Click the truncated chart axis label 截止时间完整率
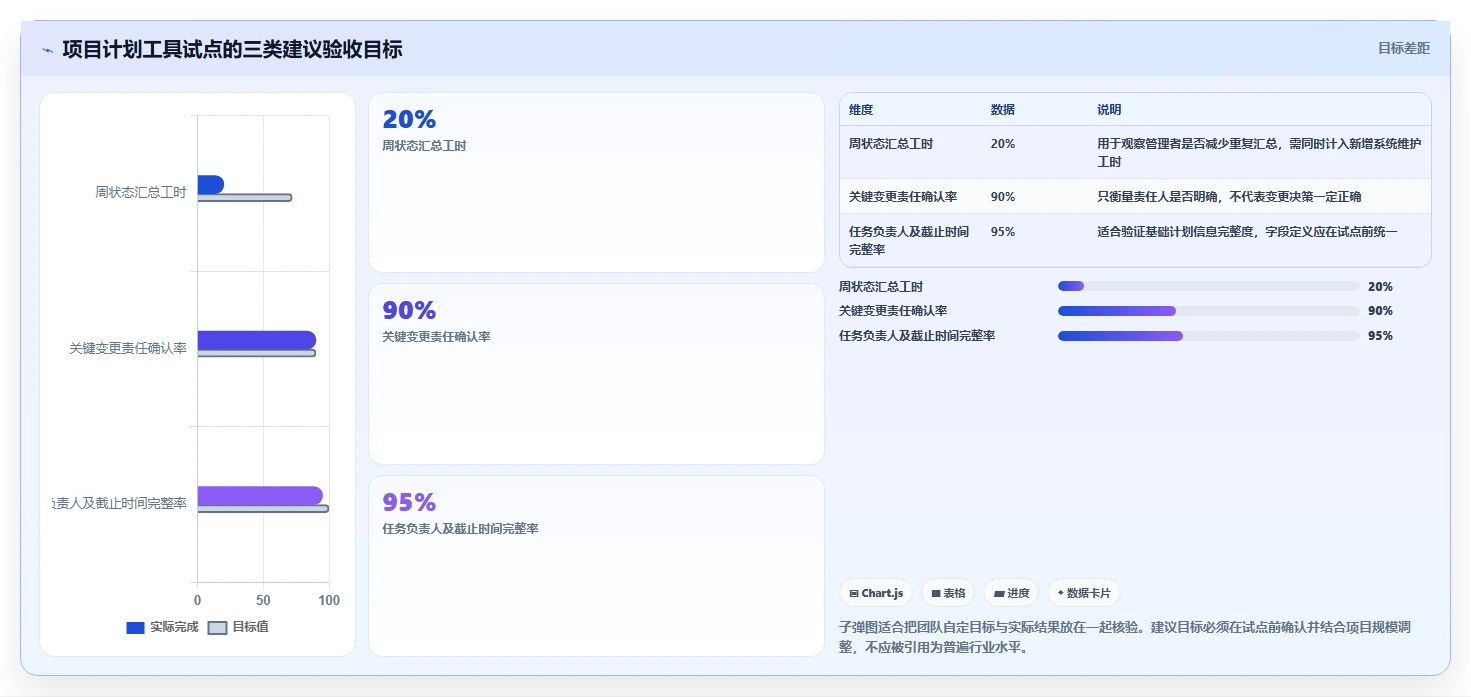 pos(120,504)
